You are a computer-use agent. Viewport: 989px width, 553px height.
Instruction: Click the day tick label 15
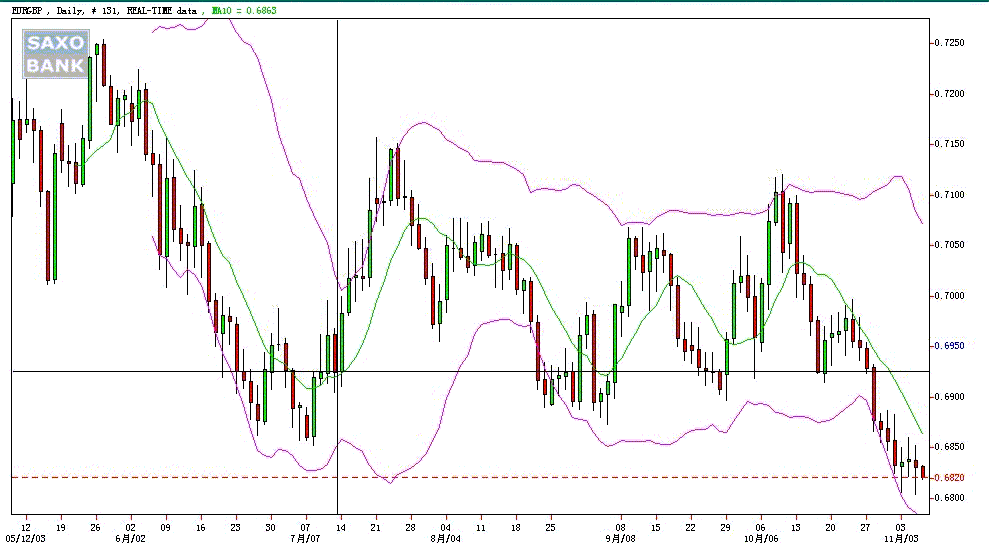pos(656,528)
